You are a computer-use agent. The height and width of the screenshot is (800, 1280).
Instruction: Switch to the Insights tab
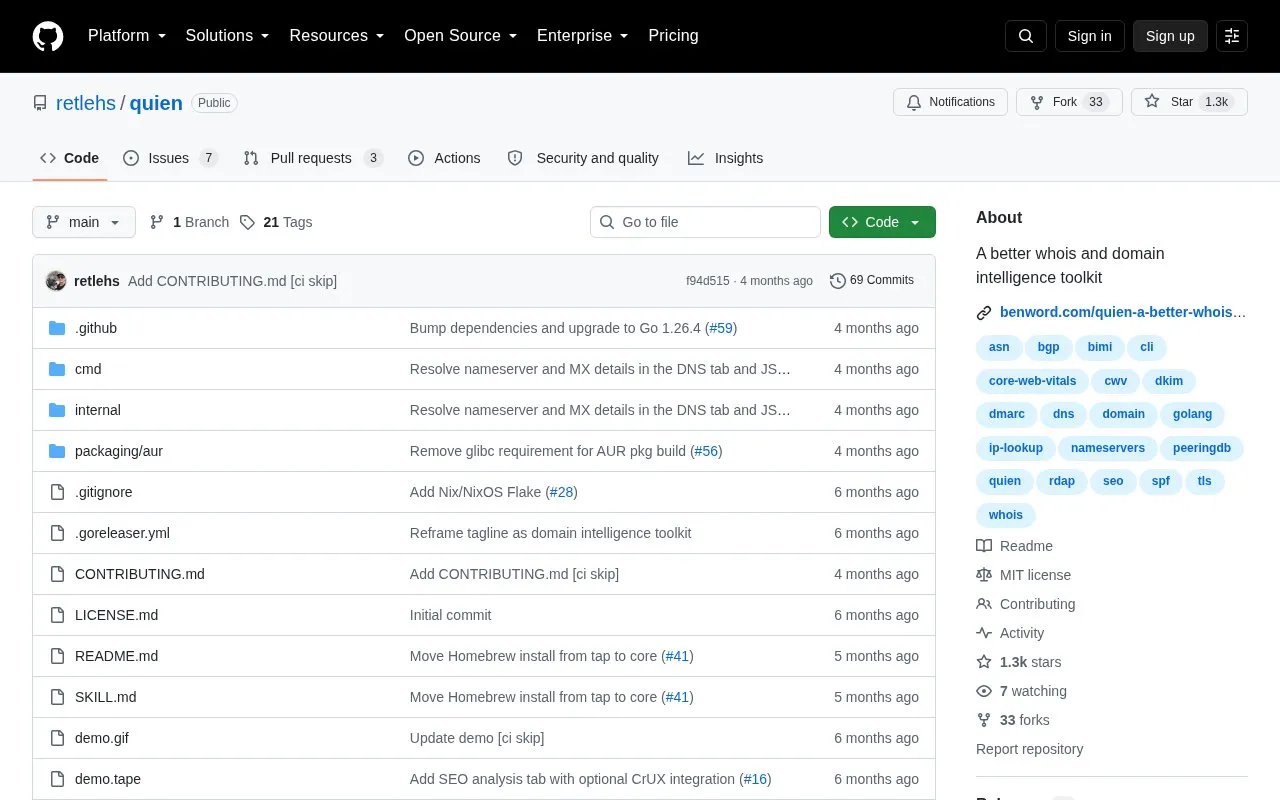(x=725, y=158)
